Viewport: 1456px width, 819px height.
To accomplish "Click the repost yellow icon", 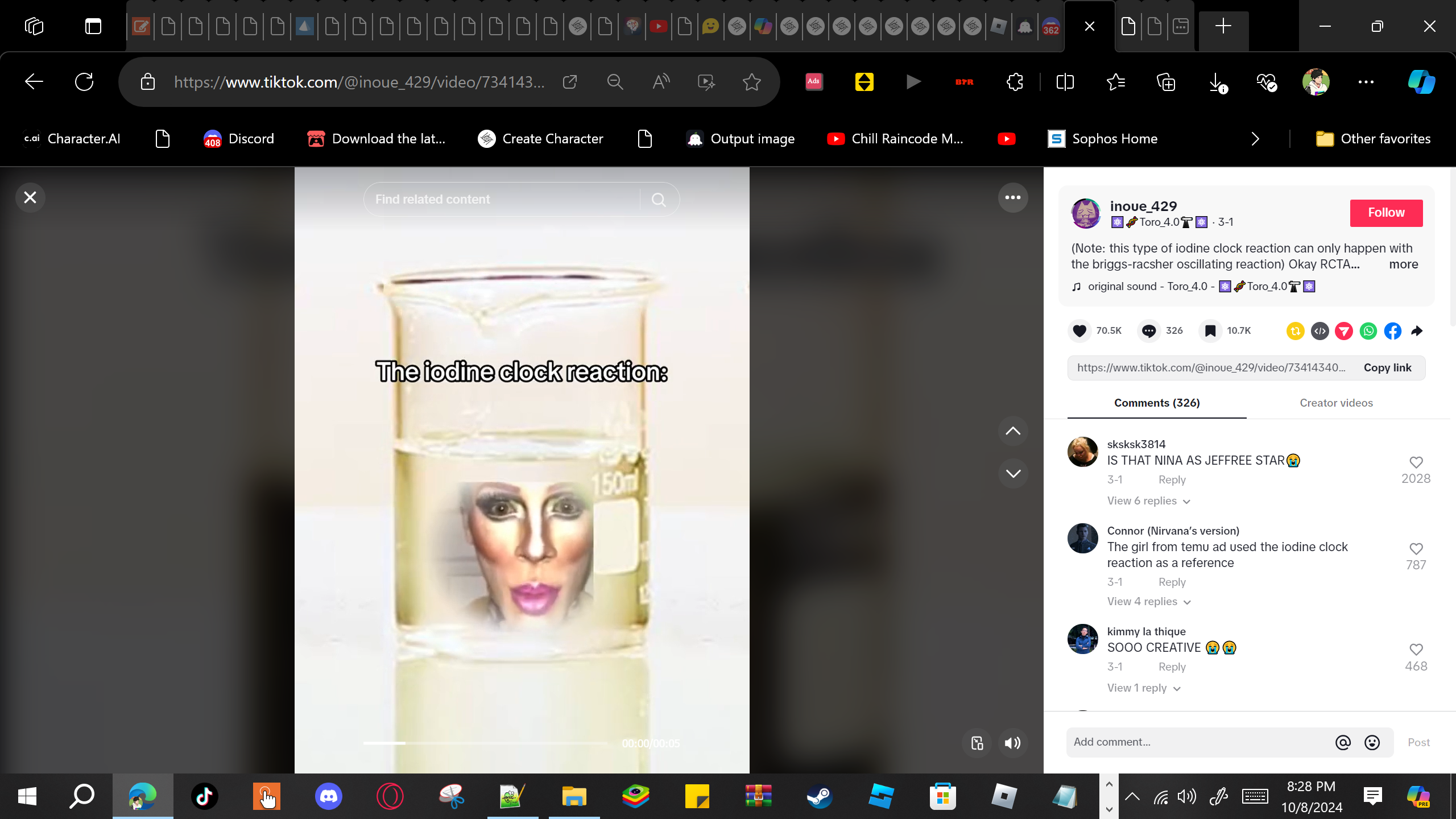I will coord(1295,330).
